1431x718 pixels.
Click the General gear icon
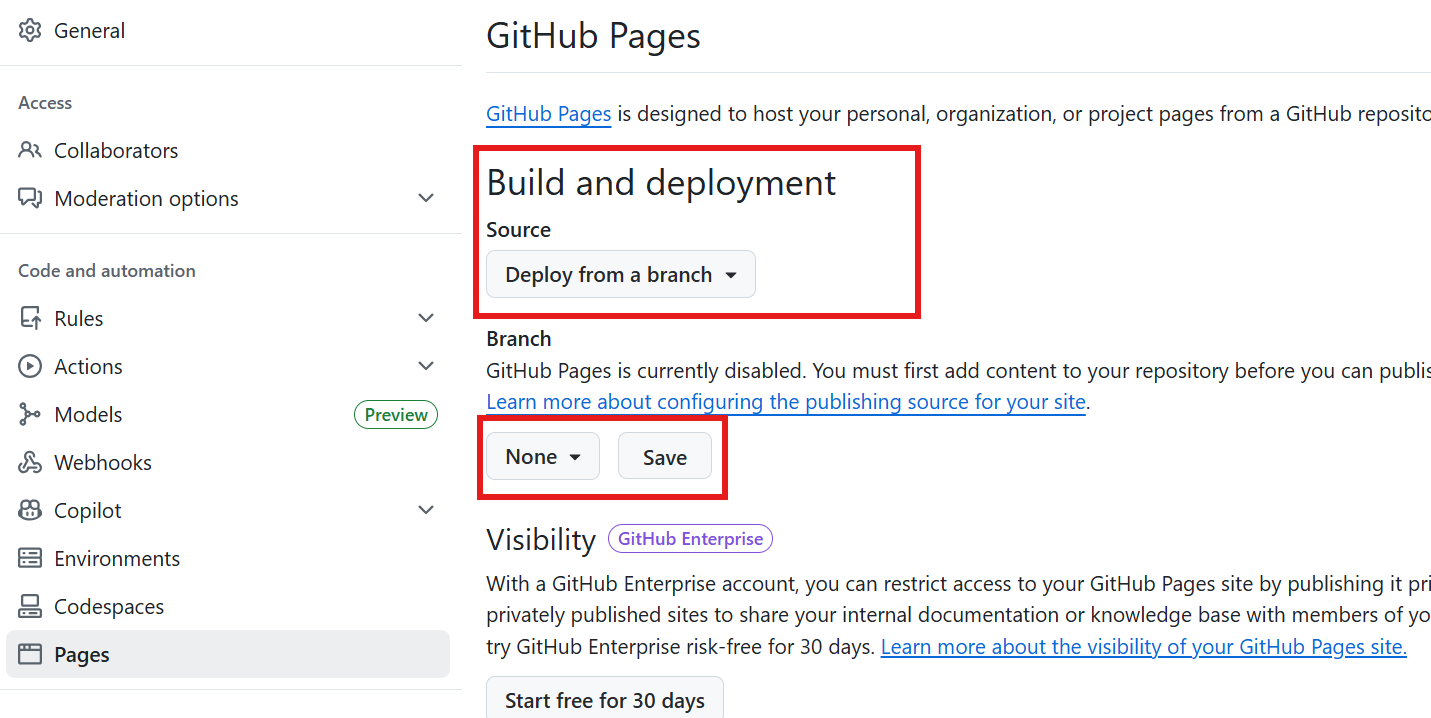coord(30,31)
